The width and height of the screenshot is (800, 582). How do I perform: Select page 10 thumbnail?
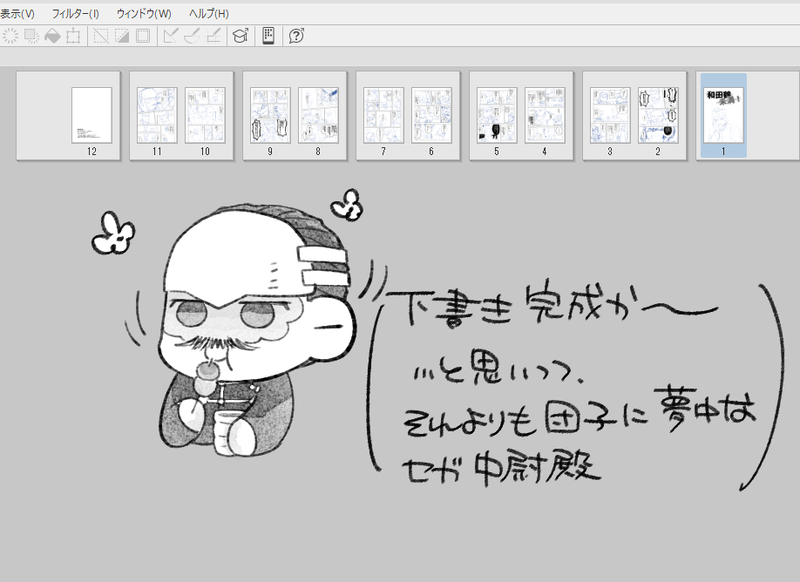coord(205,115)
